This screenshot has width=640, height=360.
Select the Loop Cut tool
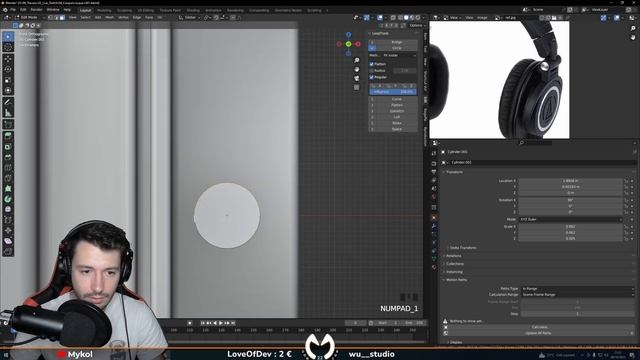(x=8, y=168)
